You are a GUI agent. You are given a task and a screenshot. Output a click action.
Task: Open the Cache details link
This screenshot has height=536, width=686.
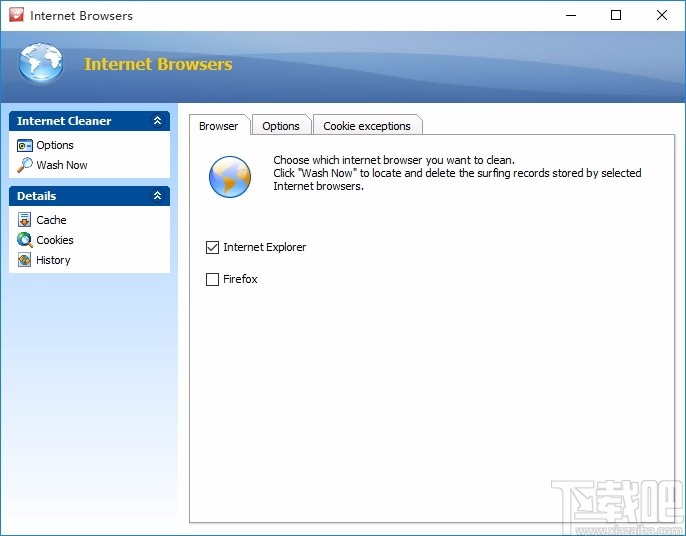coord(51,220)
